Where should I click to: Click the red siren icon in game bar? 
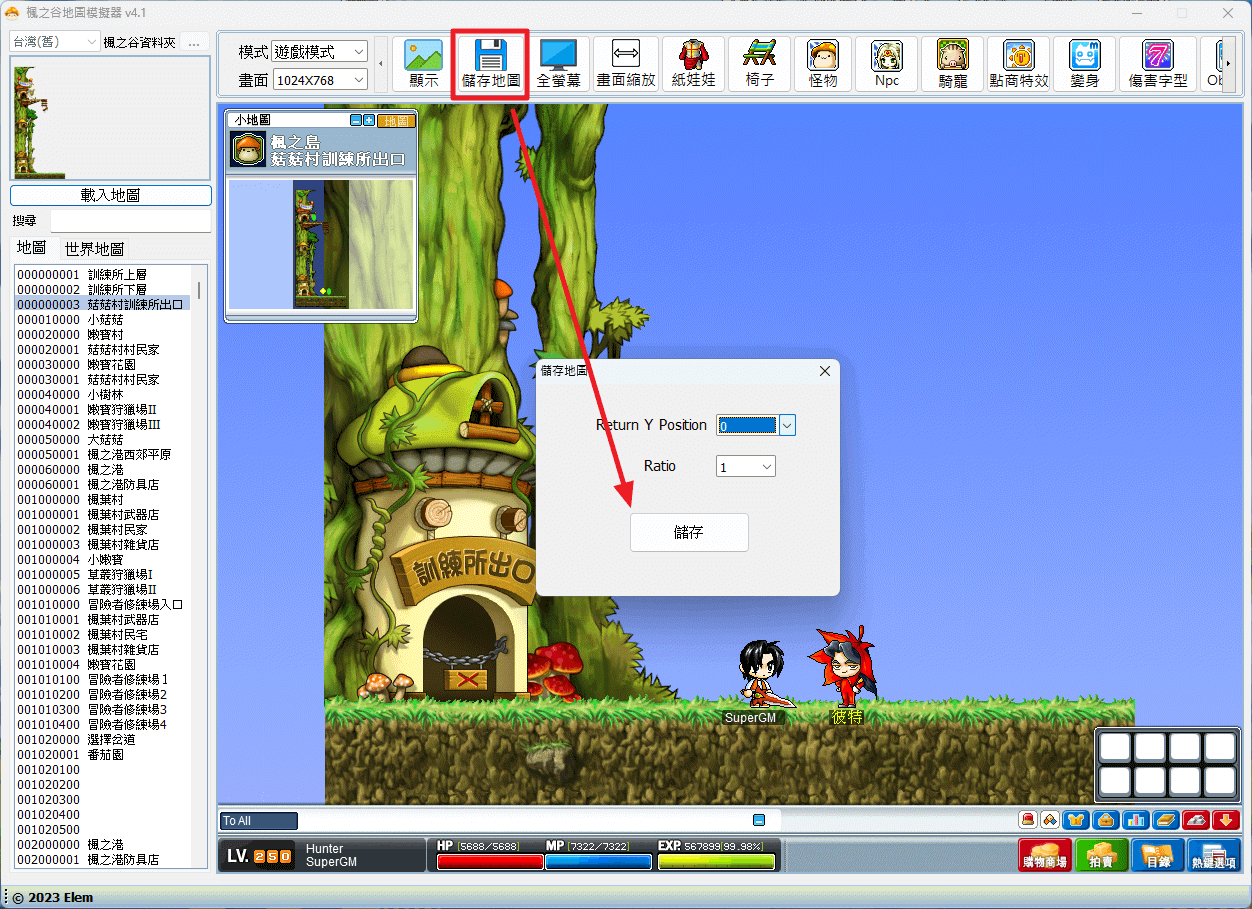[x=1028, y=820]
